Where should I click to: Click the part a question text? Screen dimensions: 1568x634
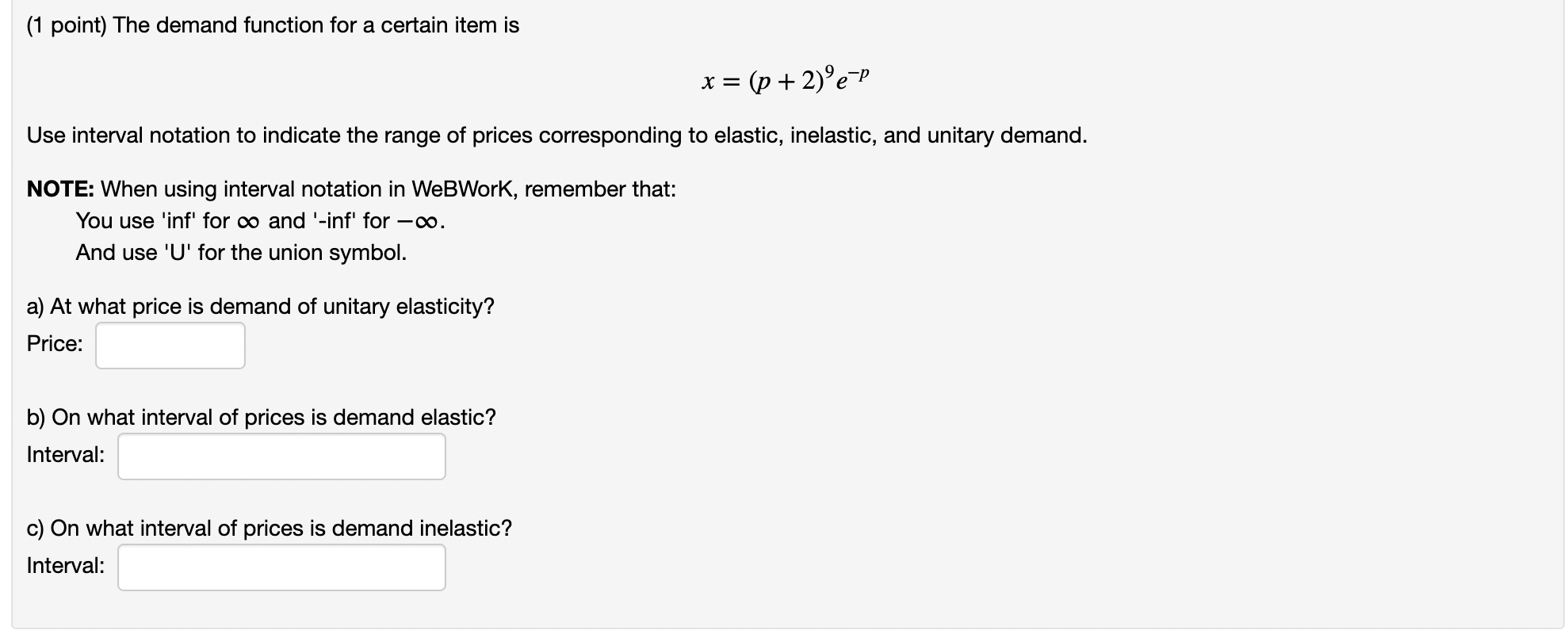(x=260, y=306)
